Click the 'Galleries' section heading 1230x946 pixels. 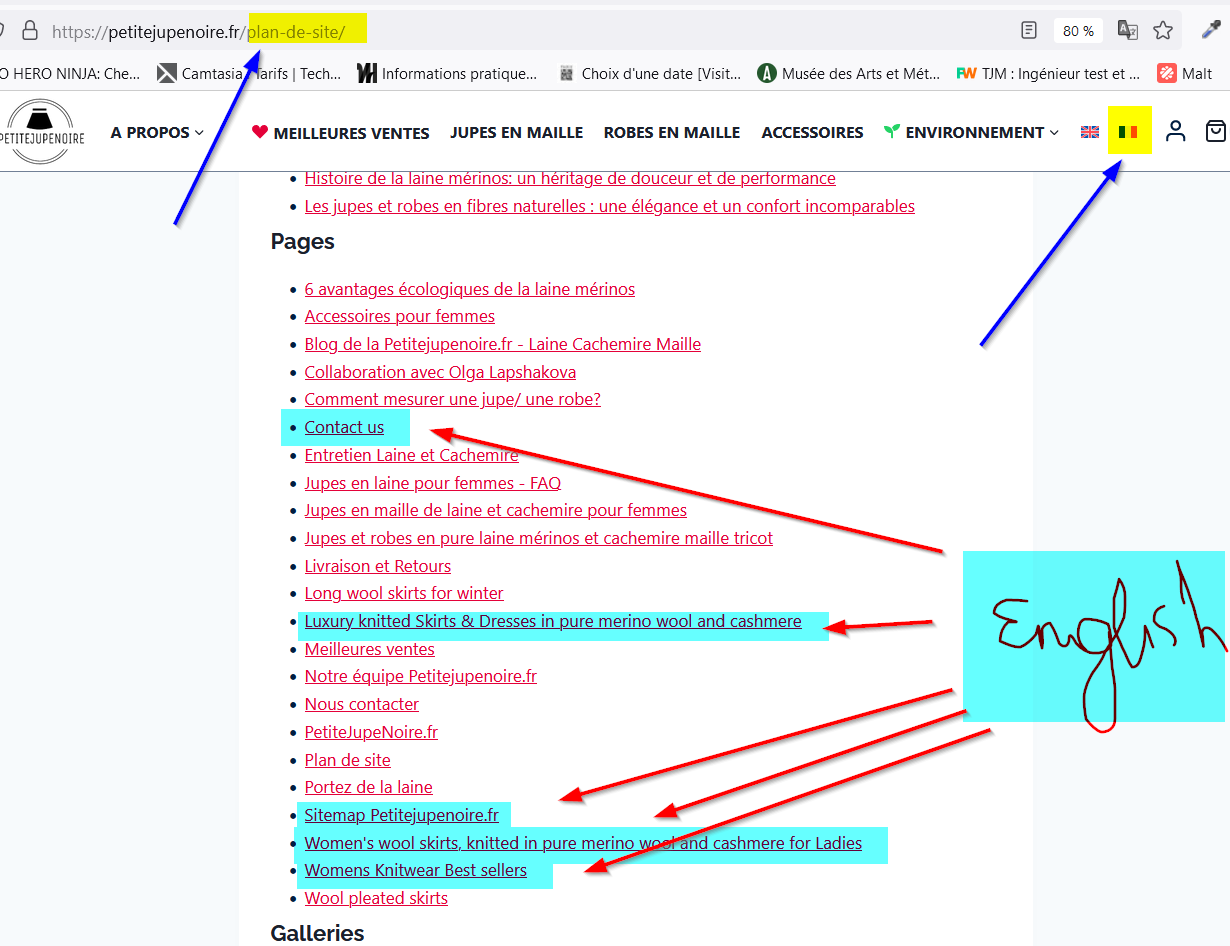coord(318,933)
